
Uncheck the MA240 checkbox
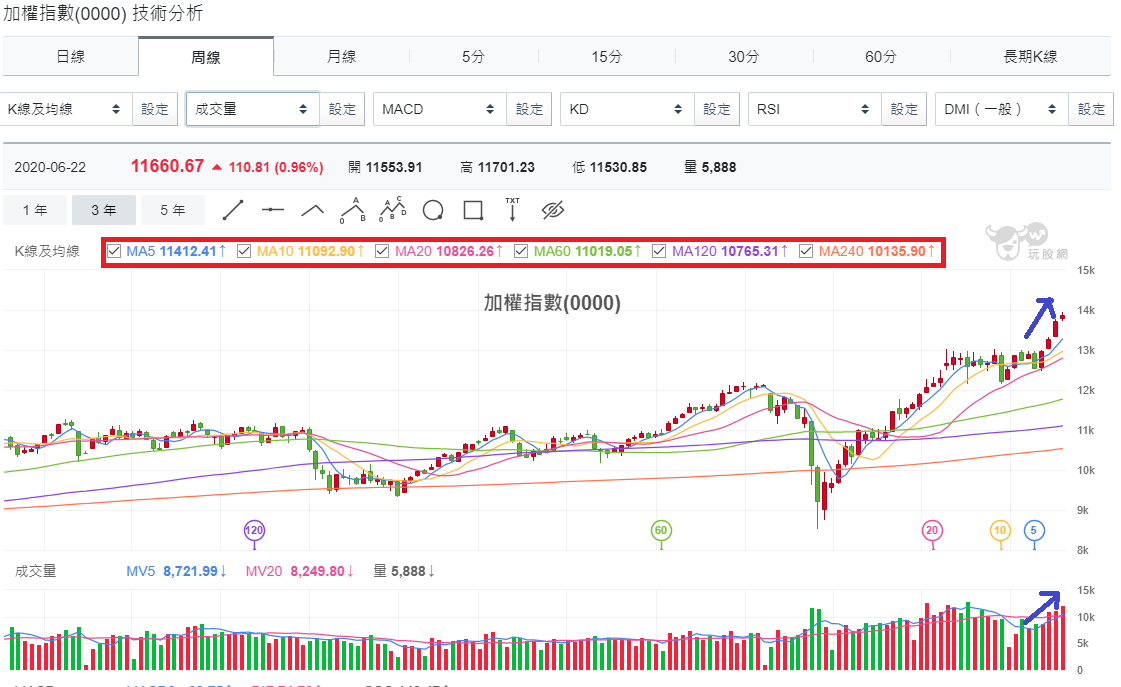pos(806,251)
